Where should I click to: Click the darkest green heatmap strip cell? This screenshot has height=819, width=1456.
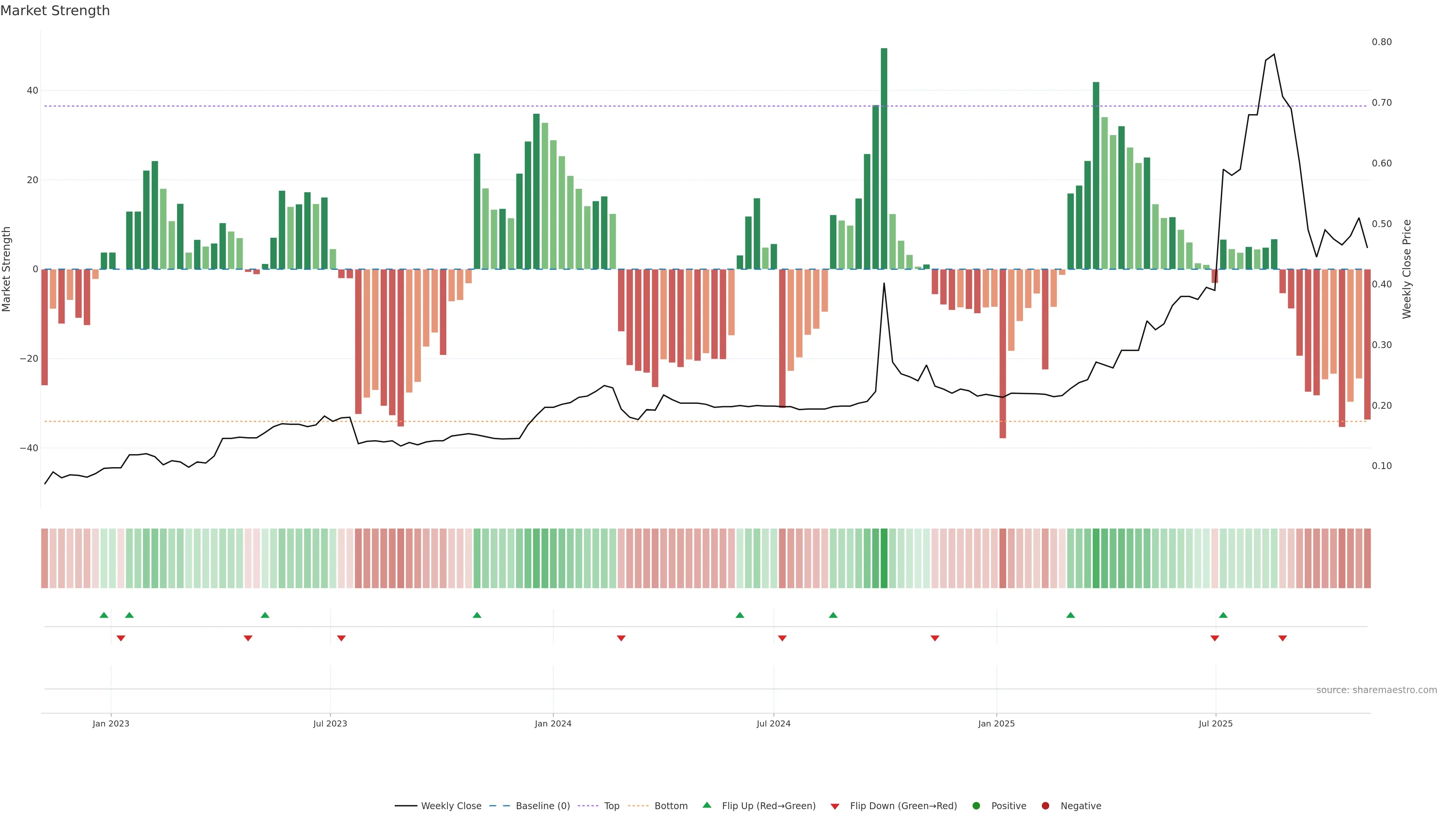[x=884, y=559]
